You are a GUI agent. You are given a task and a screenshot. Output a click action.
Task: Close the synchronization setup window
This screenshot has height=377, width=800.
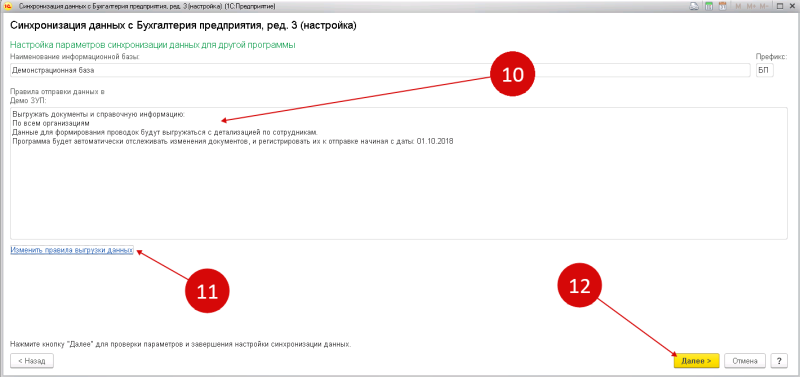coord(792,7)
